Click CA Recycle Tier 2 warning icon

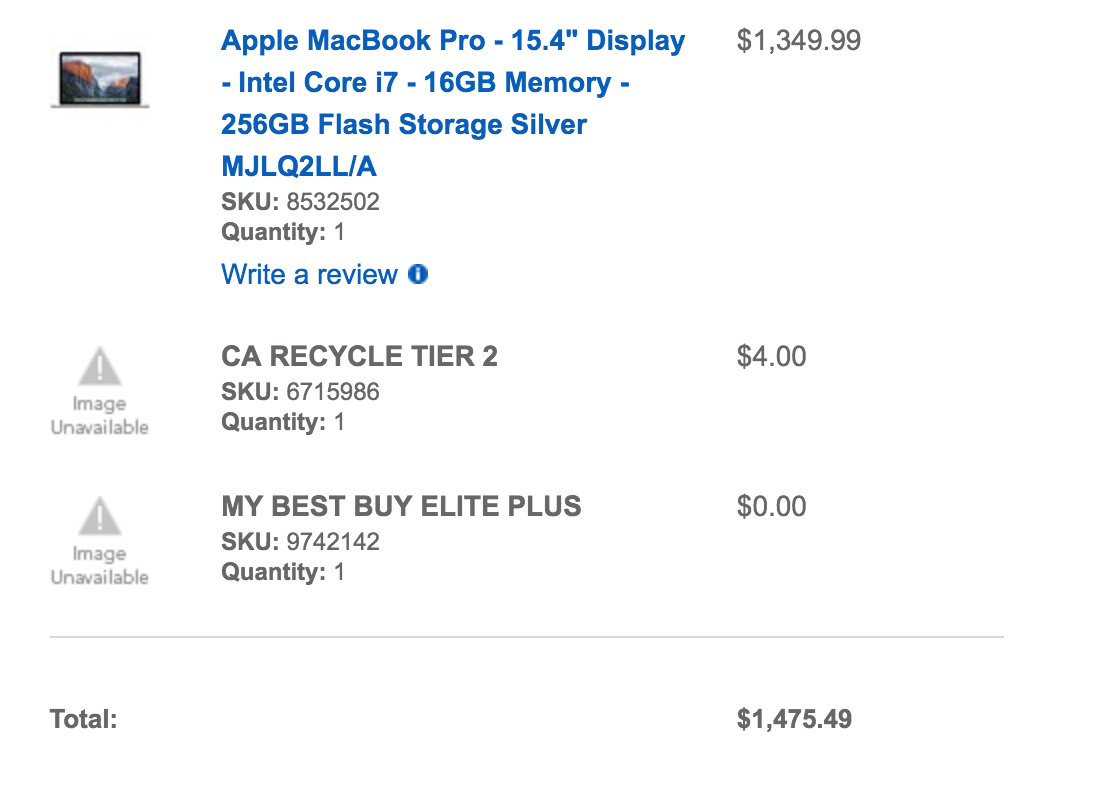100,366
